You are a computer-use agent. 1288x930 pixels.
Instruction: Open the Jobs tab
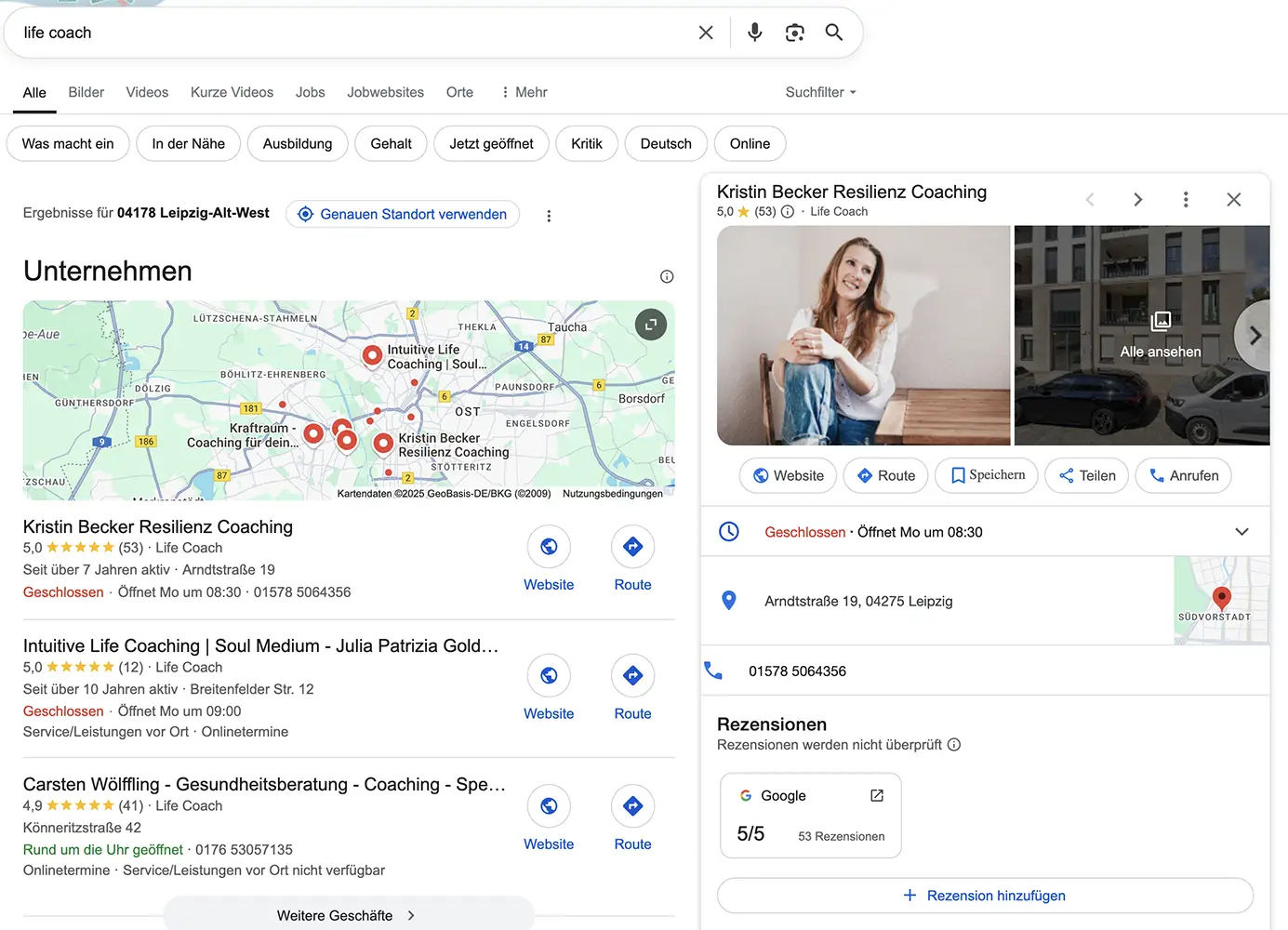[311, 92]
